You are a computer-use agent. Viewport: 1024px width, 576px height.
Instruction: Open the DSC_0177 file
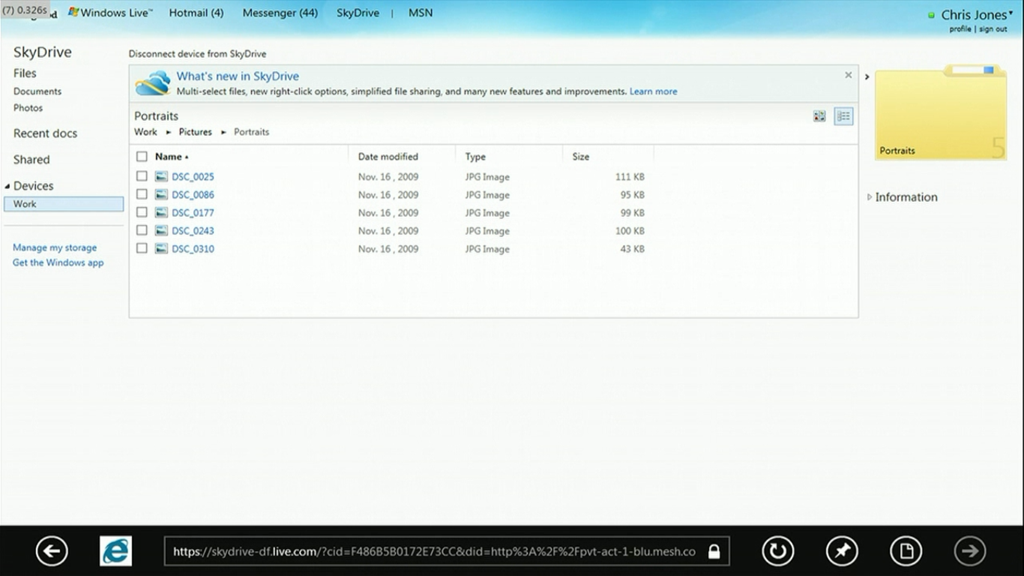(193, 212)
